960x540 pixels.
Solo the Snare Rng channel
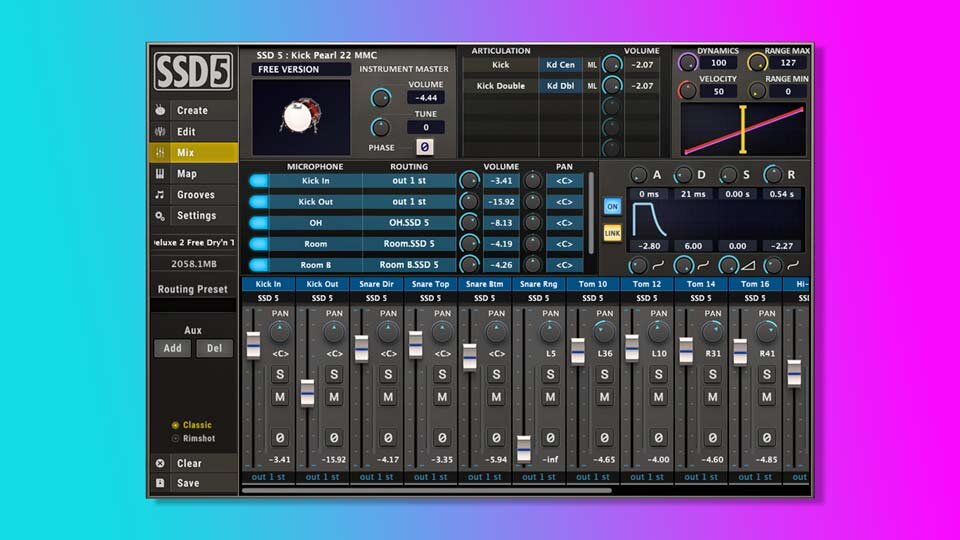pos(550,375)
